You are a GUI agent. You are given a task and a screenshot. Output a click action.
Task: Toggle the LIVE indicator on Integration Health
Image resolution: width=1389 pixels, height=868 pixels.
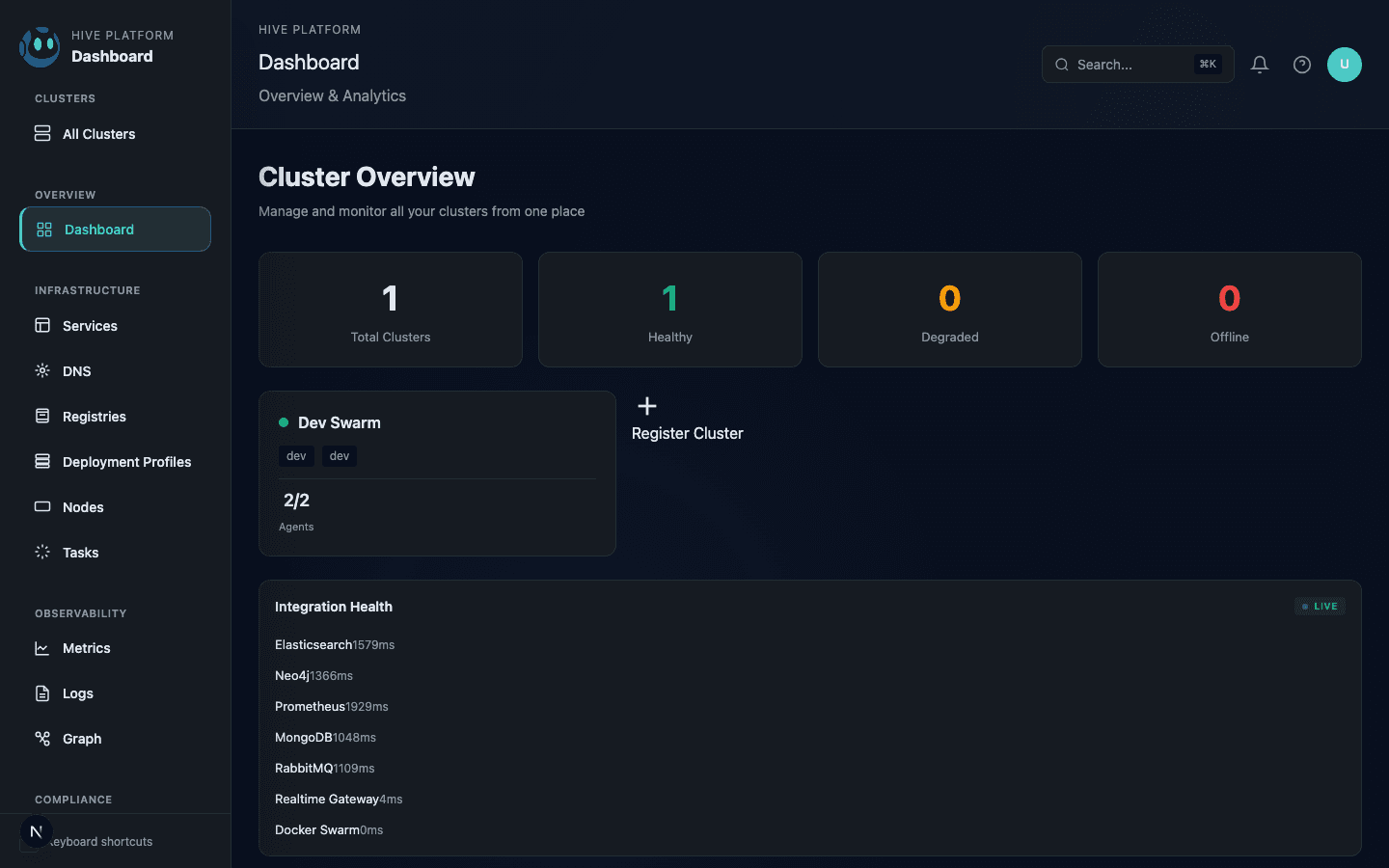pyautogui.click(x=1320, y=606)
